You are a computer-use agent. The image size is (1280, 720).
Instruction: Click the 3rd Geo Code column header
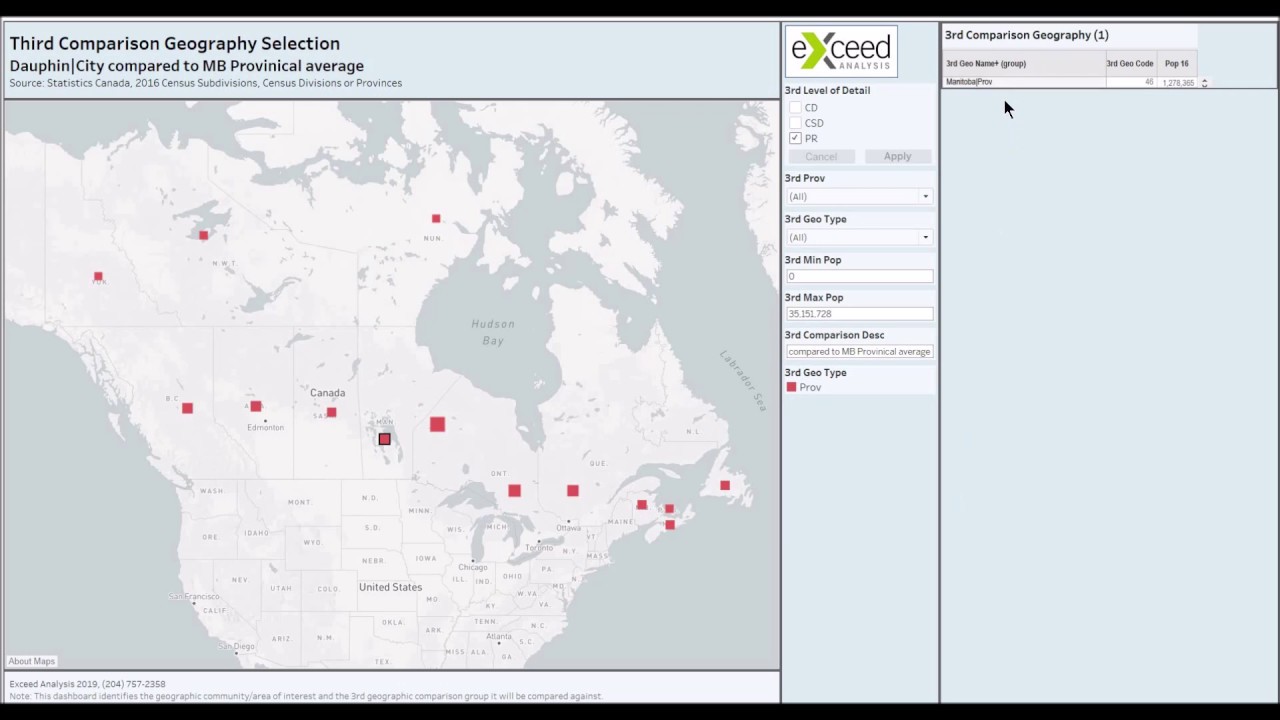(1130, 64)
